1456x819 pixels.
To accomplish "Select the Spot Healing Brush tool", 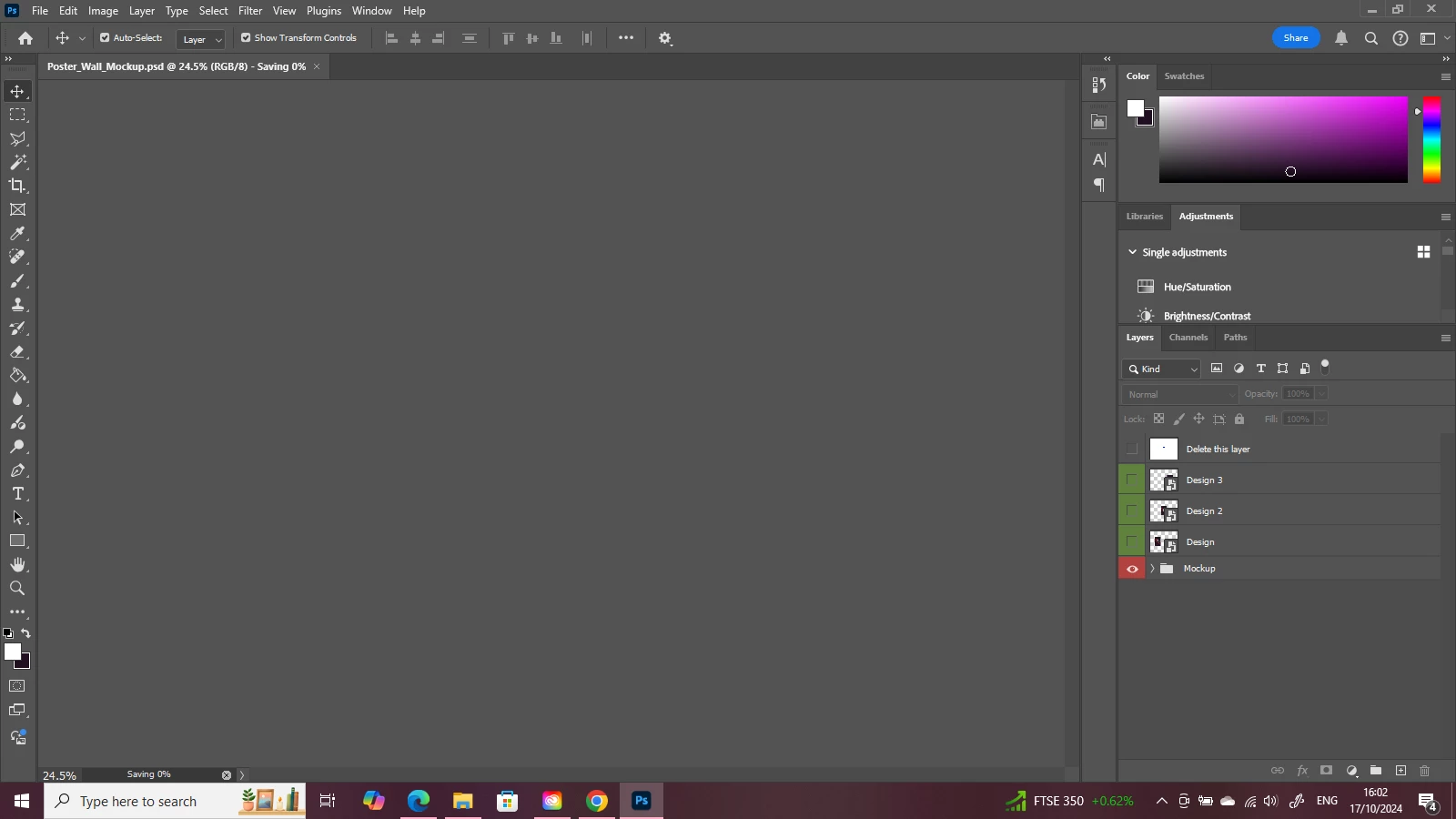I will coord(17,257).
